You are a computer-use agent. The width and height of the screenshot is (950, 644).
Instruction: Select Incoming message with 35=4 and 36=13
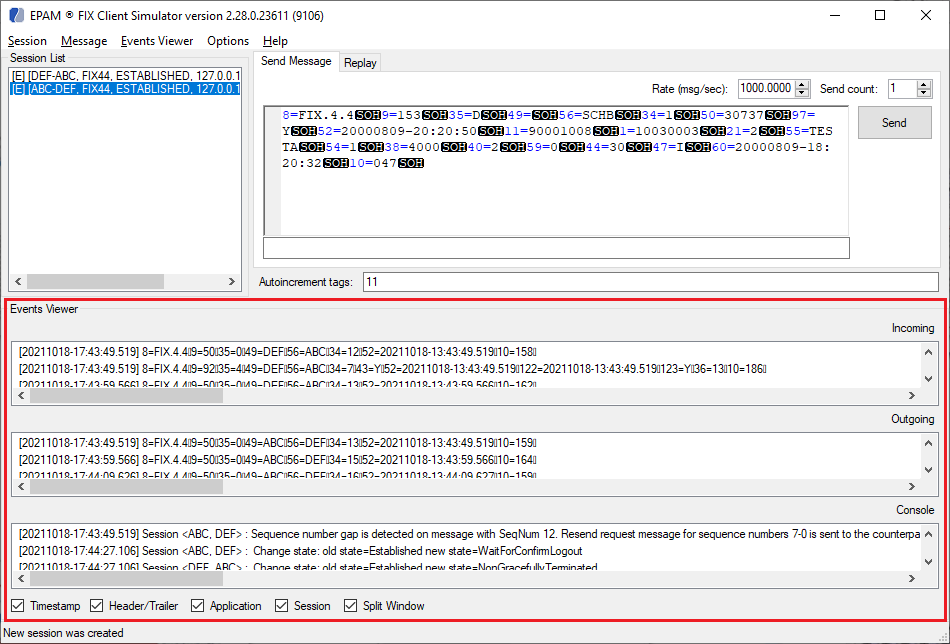[393, 369]
